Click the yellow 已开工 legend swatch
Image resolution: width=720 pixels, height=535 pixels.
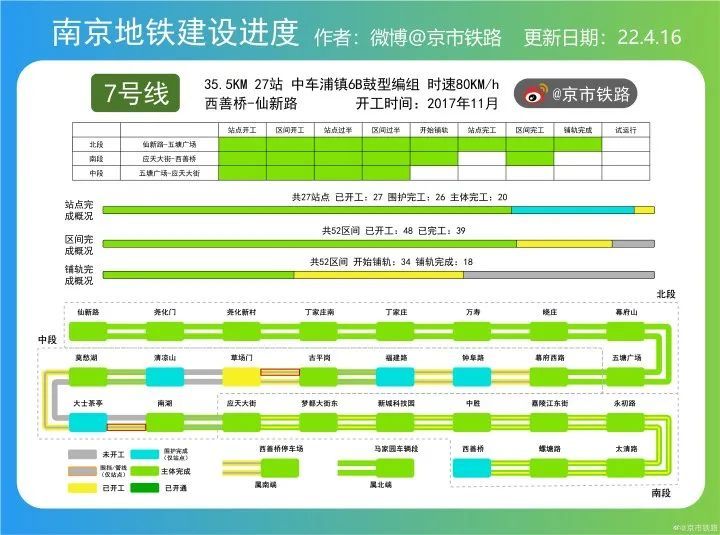tap(82, 488)
